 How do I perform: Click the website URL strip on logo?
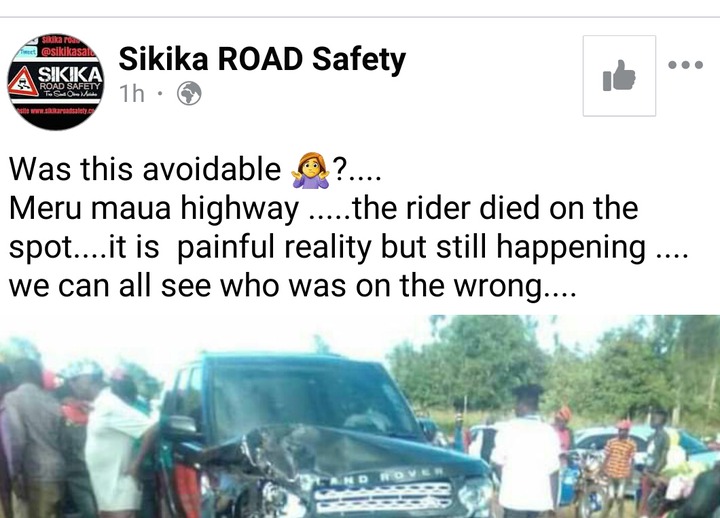tap(56, 112)
